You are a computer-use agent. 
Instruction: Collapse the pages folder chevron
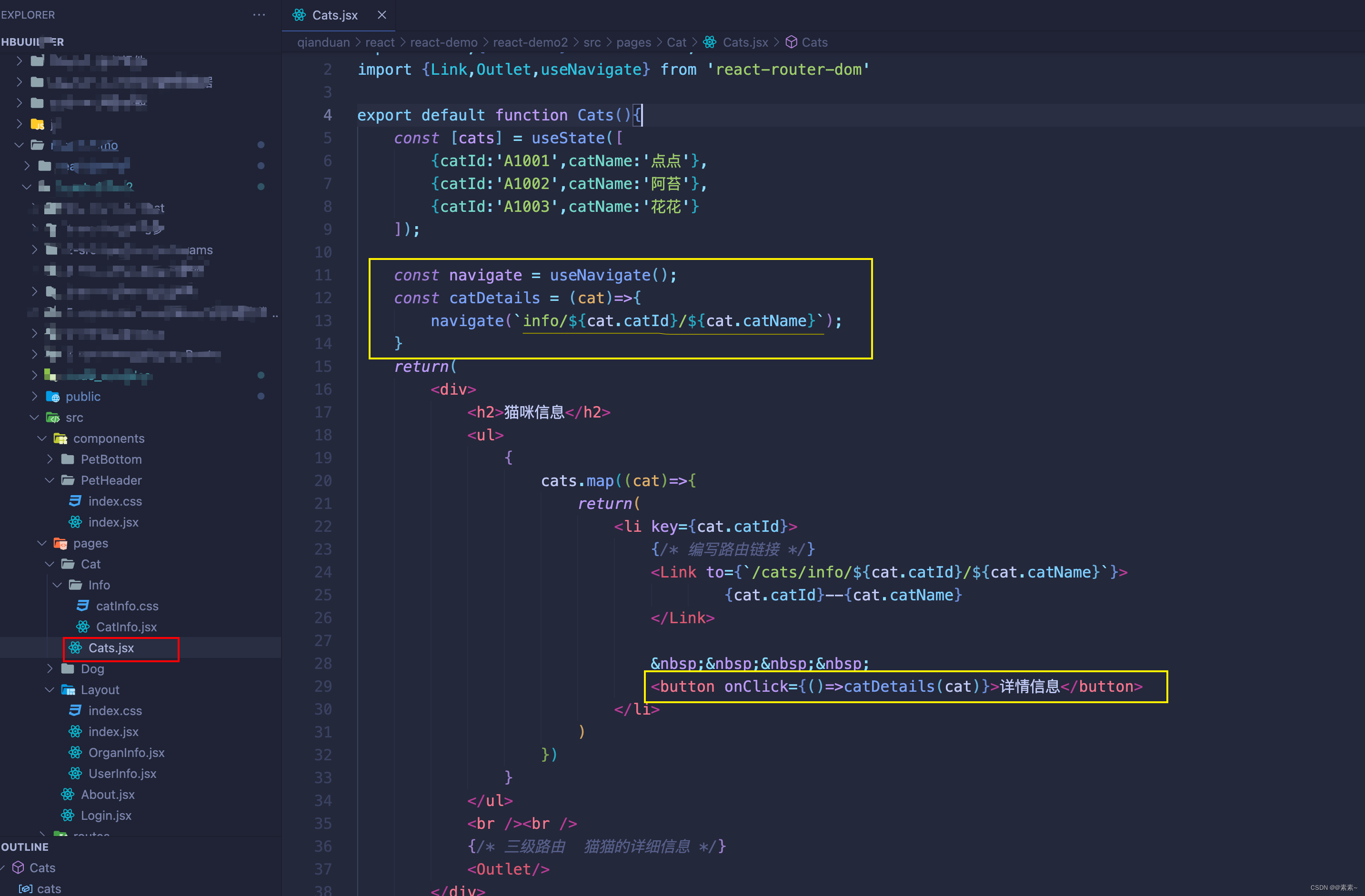(42, 543)
